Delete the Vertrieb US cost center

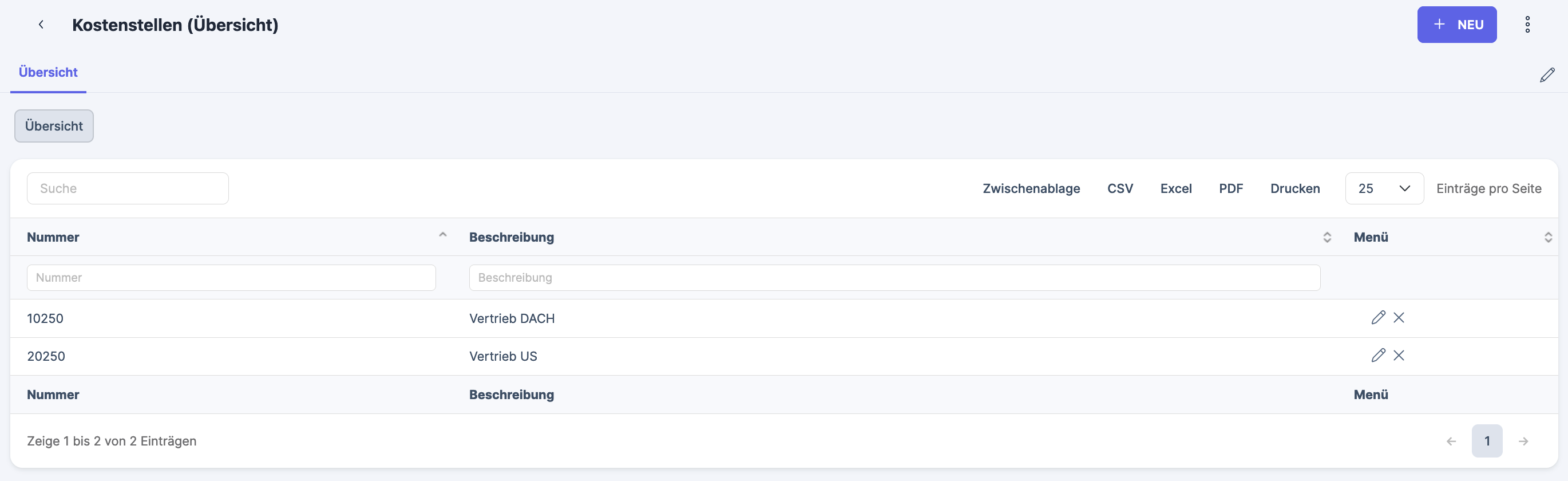point(1399,356)
